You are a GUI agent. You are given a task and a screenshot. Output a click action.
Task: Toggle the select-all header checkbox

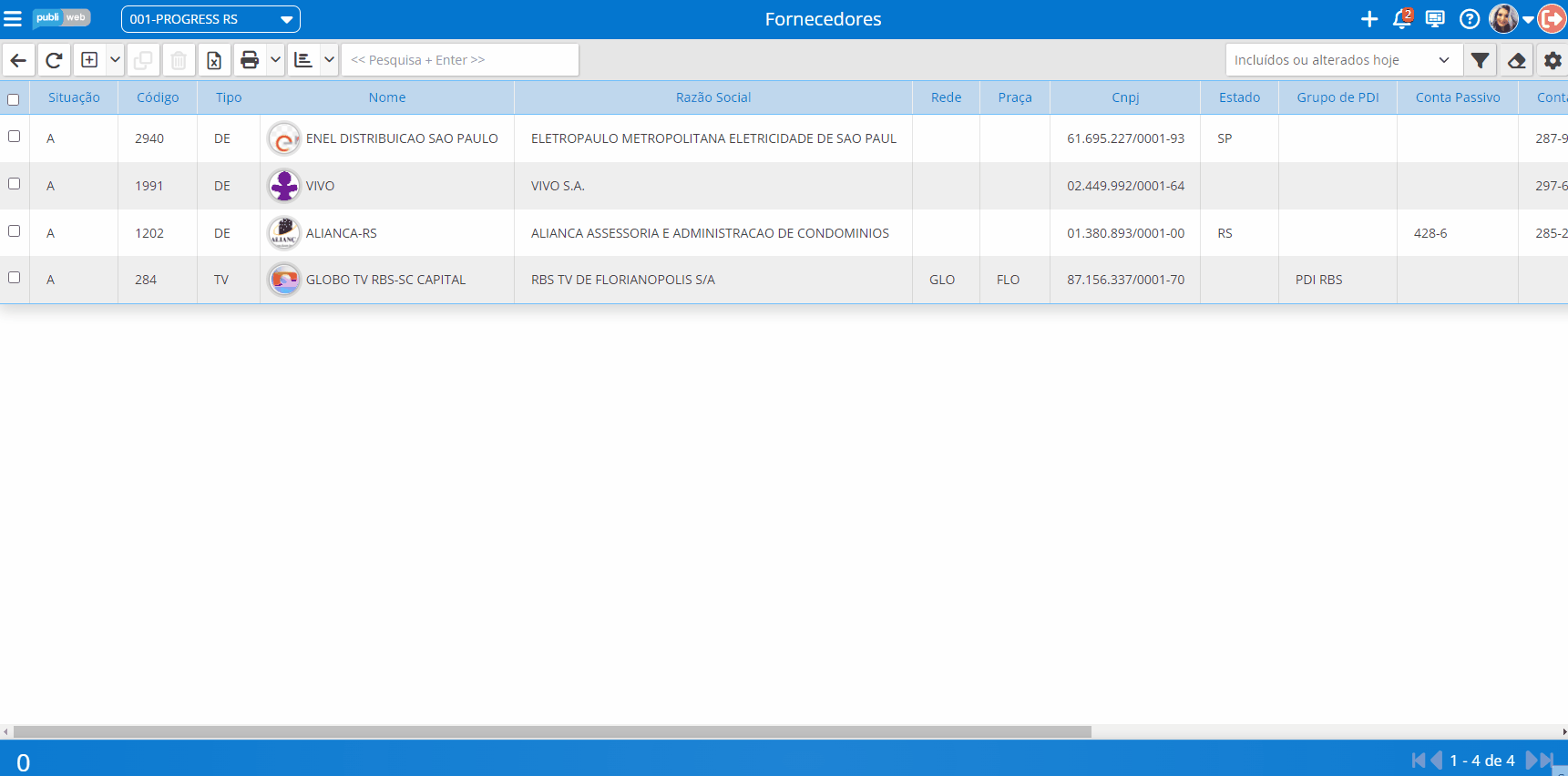point(14,100)
